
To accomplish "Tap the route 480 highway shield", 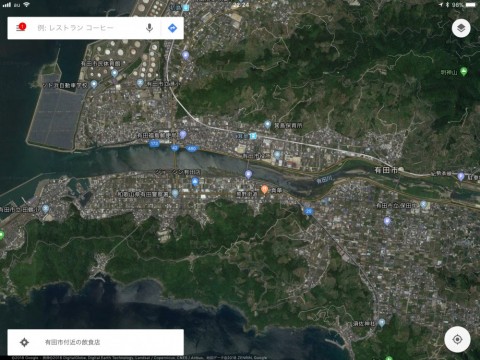I will tap(192, 149).
